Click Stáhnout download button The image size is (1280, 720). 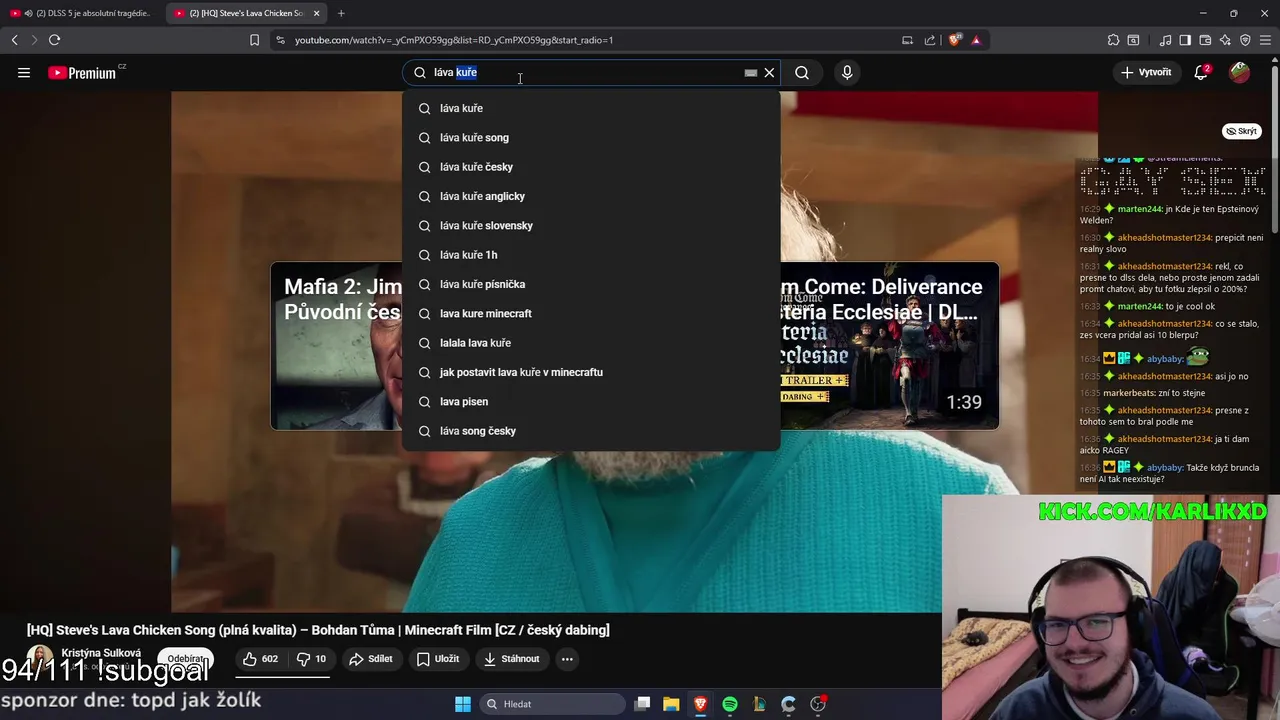[511, 659]
